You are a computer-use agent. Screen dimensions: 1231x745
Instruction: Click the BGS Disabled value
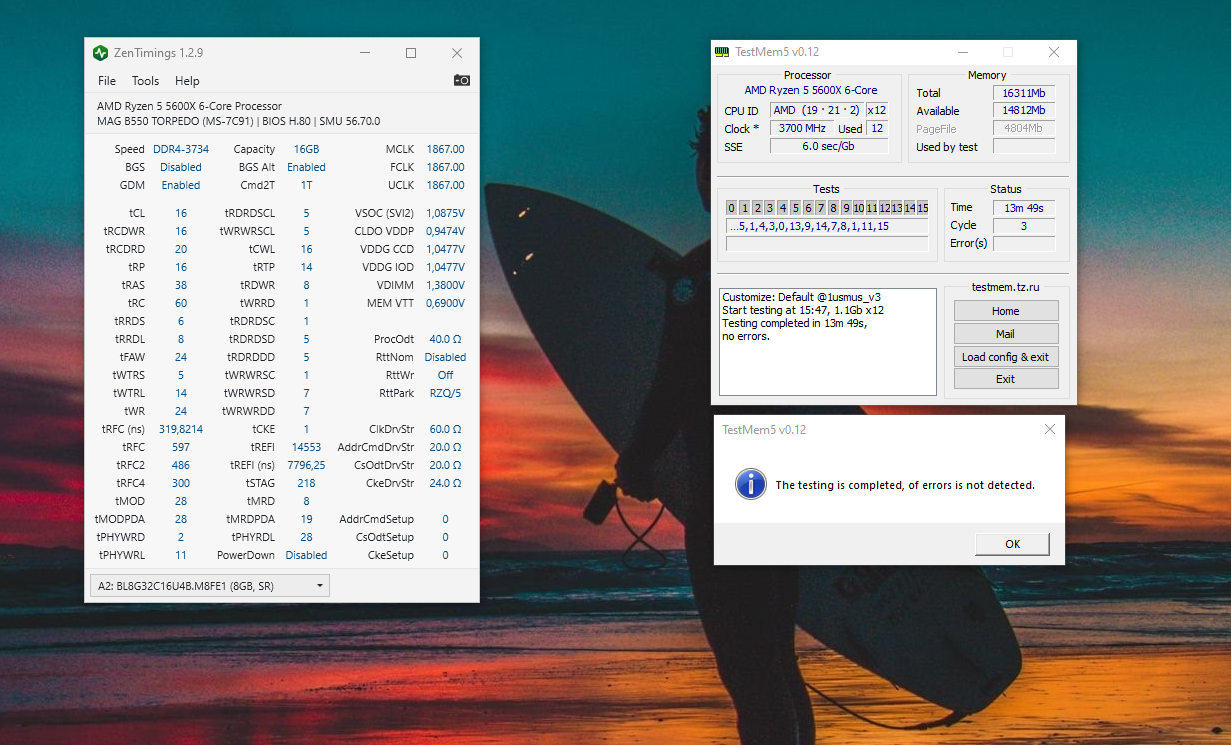(x=181, y=167)
